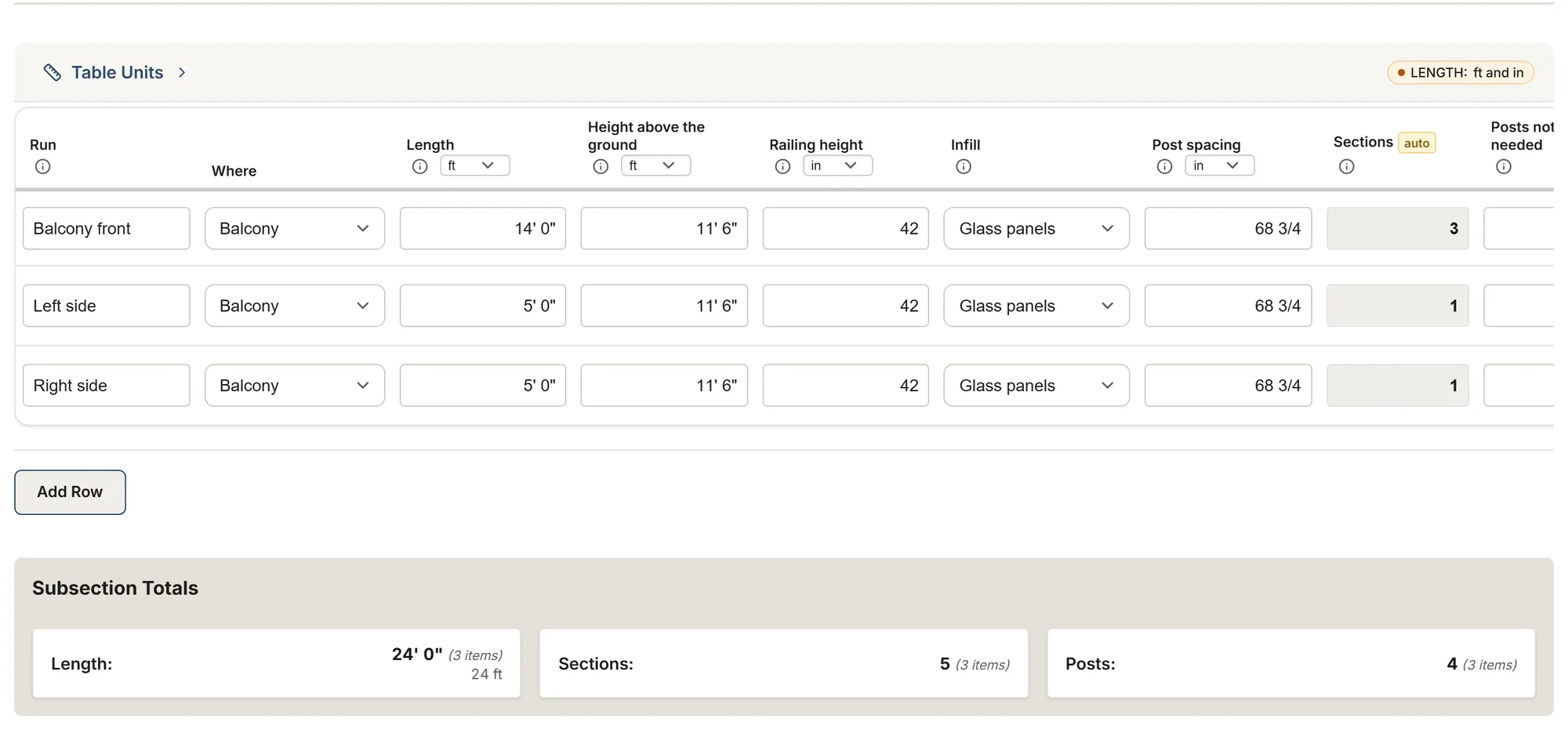
Task: Edit the Left side run name field
Action: point(107,306)
